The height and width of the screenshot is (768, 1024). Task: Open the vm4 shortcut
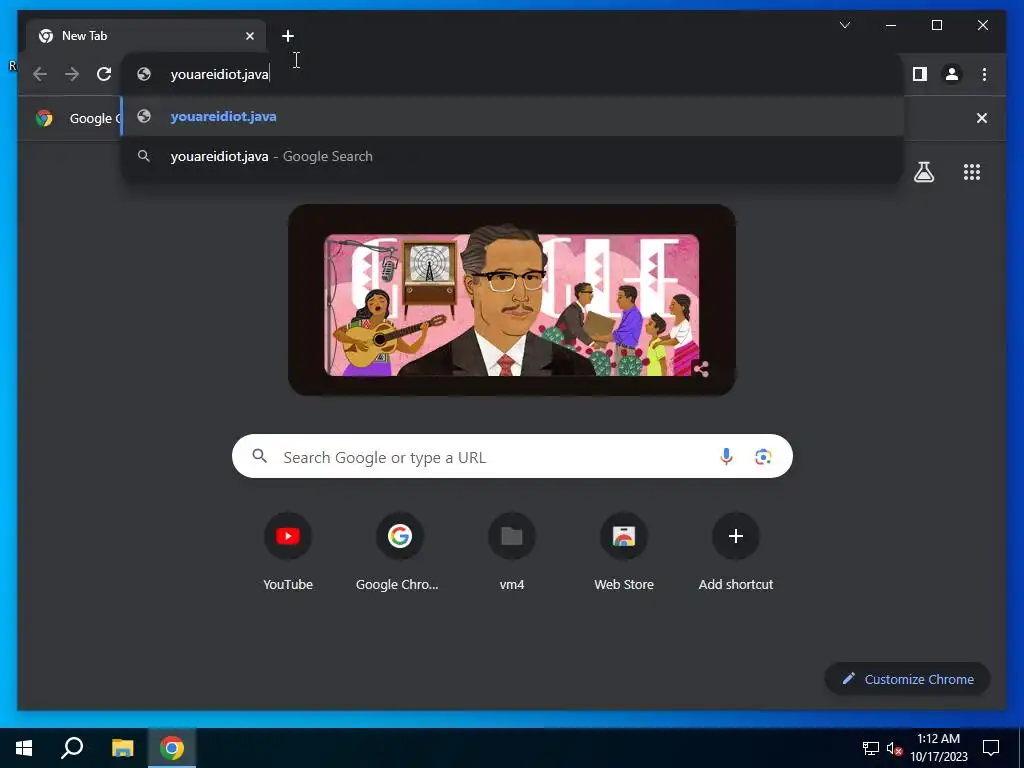click(x=512, y=552)
